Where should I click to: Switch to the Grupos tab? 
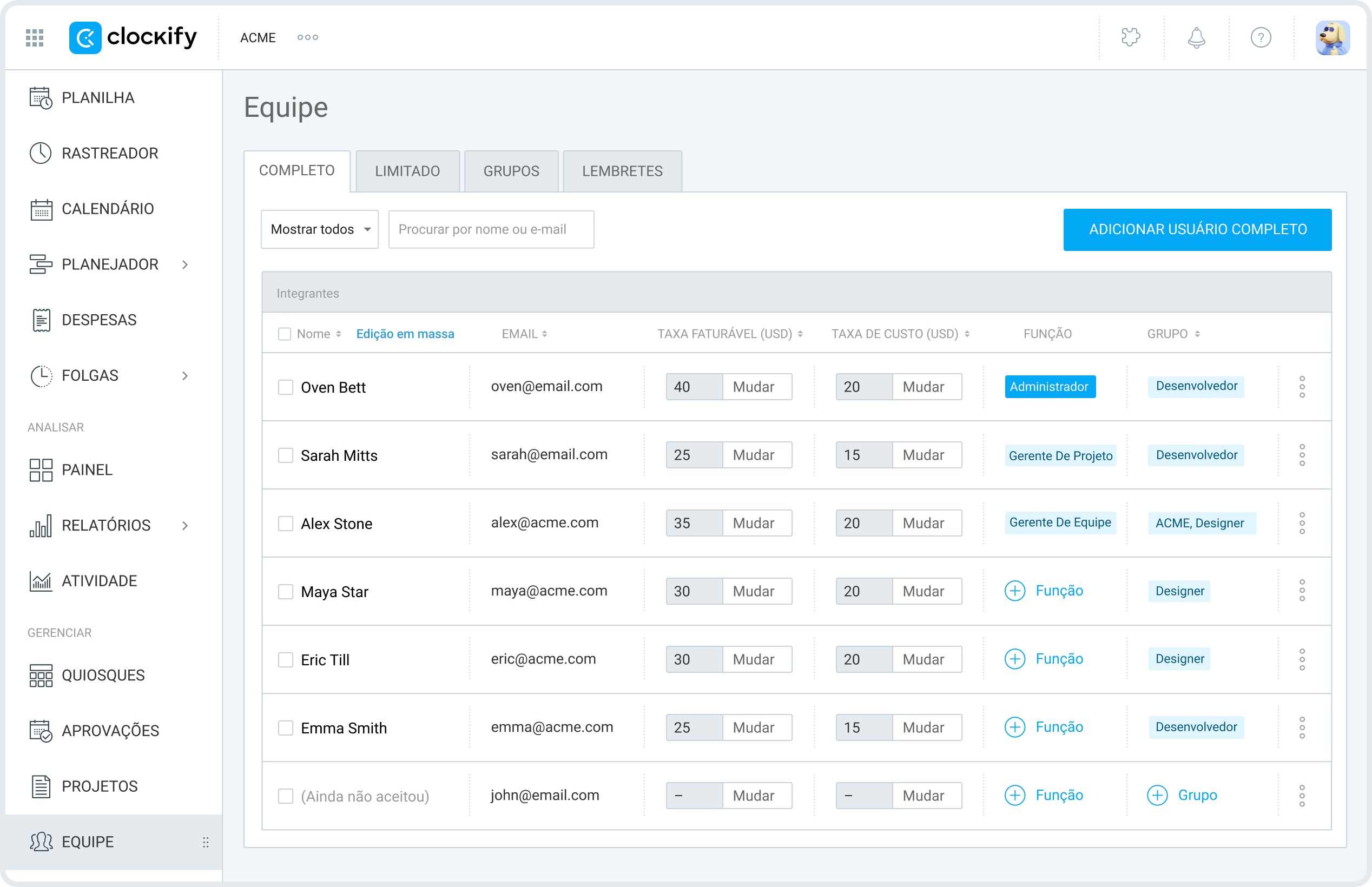coord(510,170)
